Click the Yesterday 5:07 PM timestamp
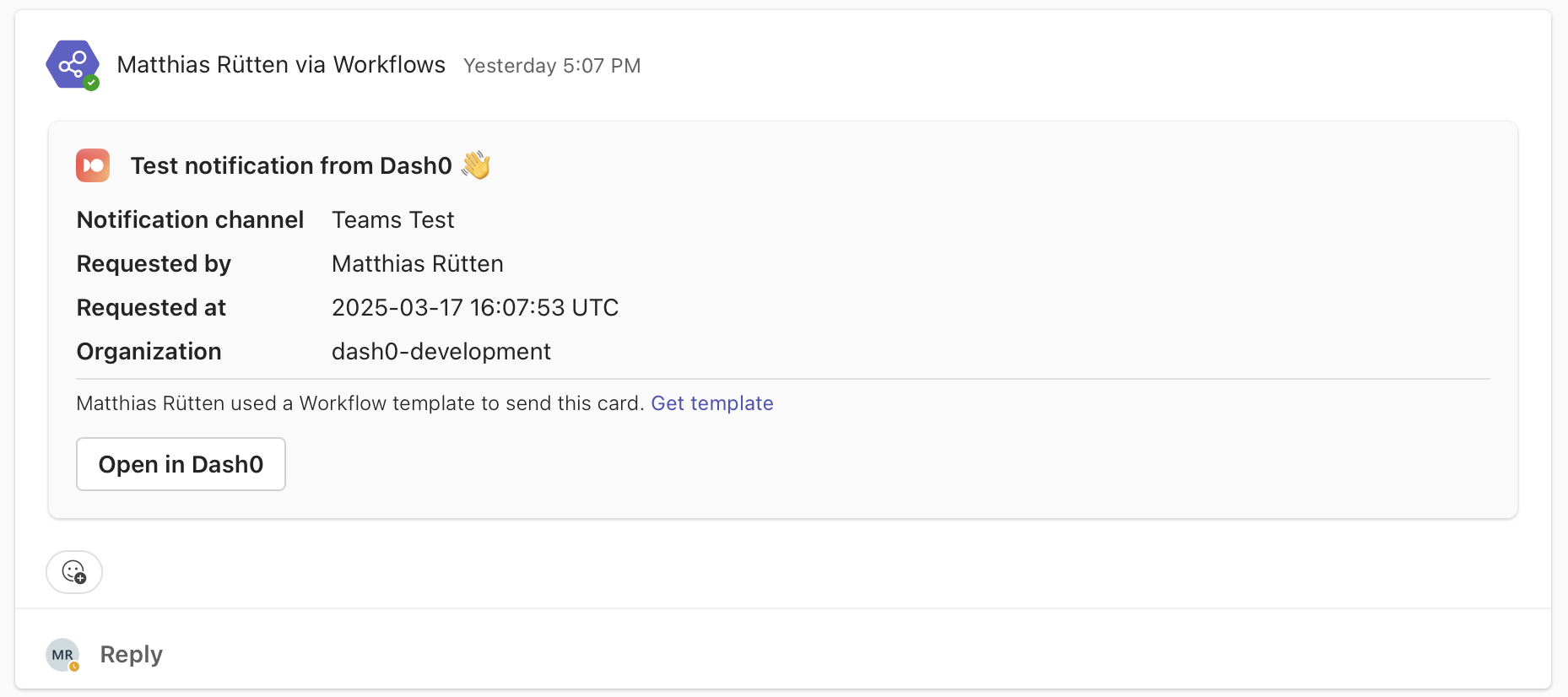This screenshot has height=697, width=1568. click(x=552, y=66)
